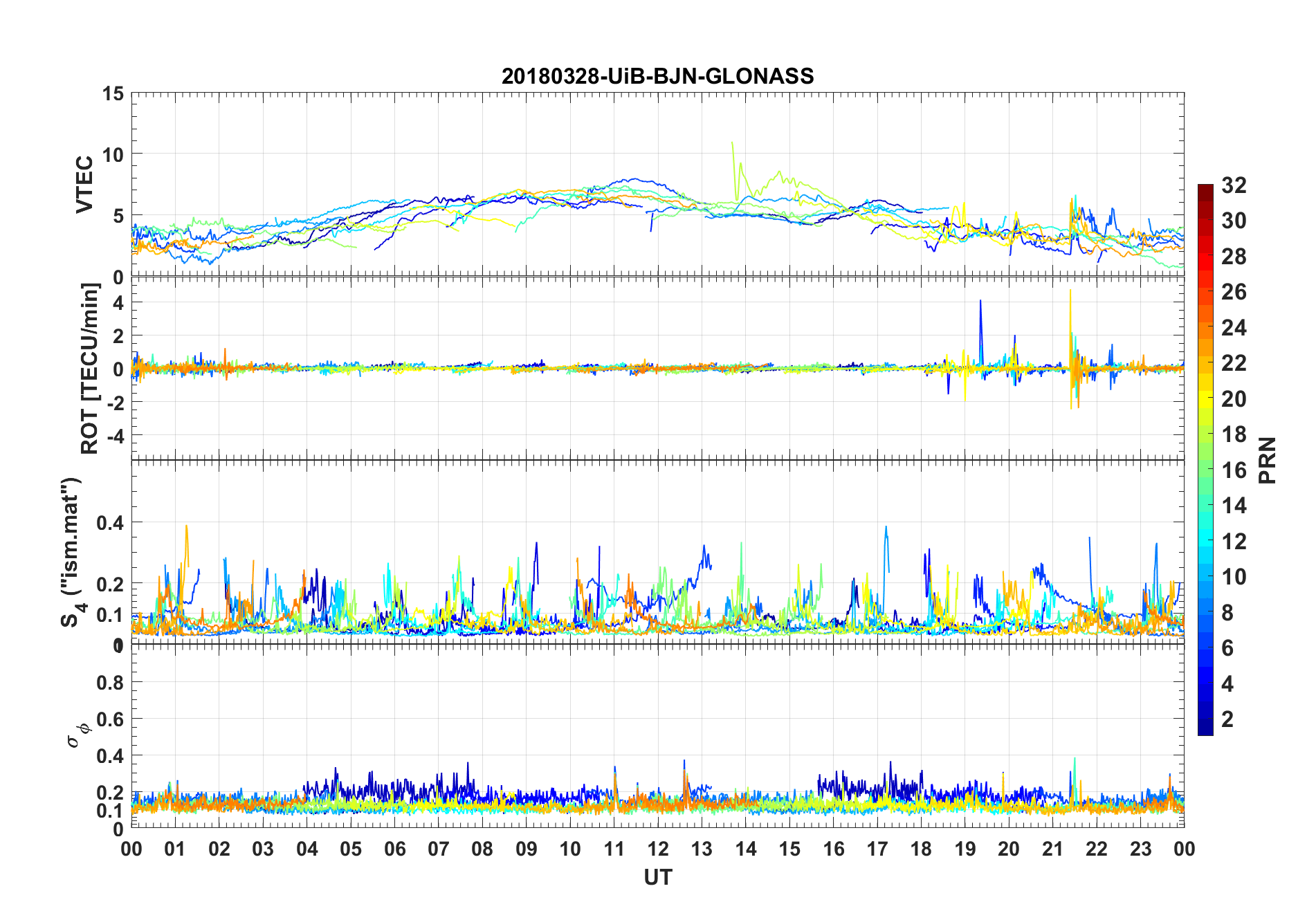Click S4 axis tick label 0.2
Screen dimensions: 1316x920
(x=110, y=585)
